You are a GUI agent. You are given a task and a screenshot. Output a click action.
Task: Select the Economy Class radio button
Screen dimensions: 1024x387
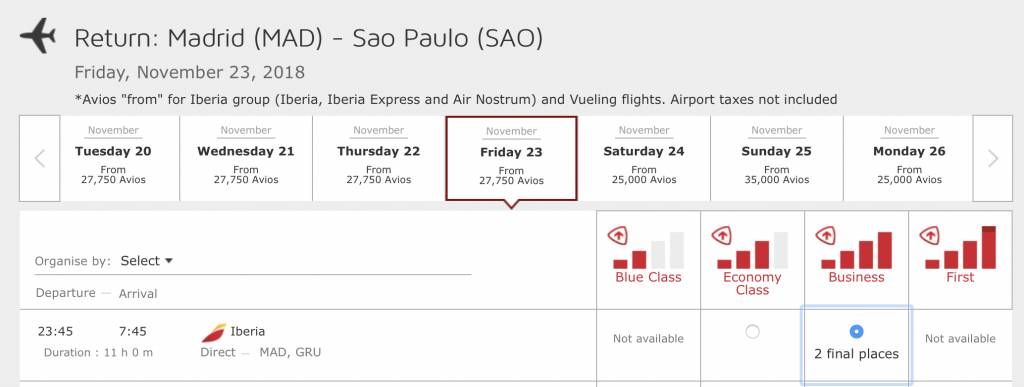(752, 332)
